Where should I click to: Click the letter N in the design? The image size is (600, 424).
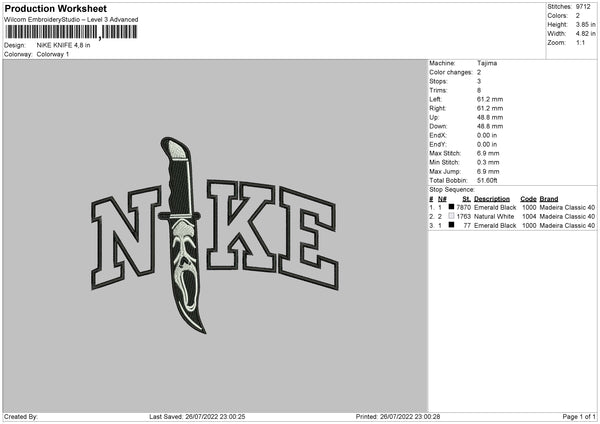pyautogui.click(x=126, y=237)
